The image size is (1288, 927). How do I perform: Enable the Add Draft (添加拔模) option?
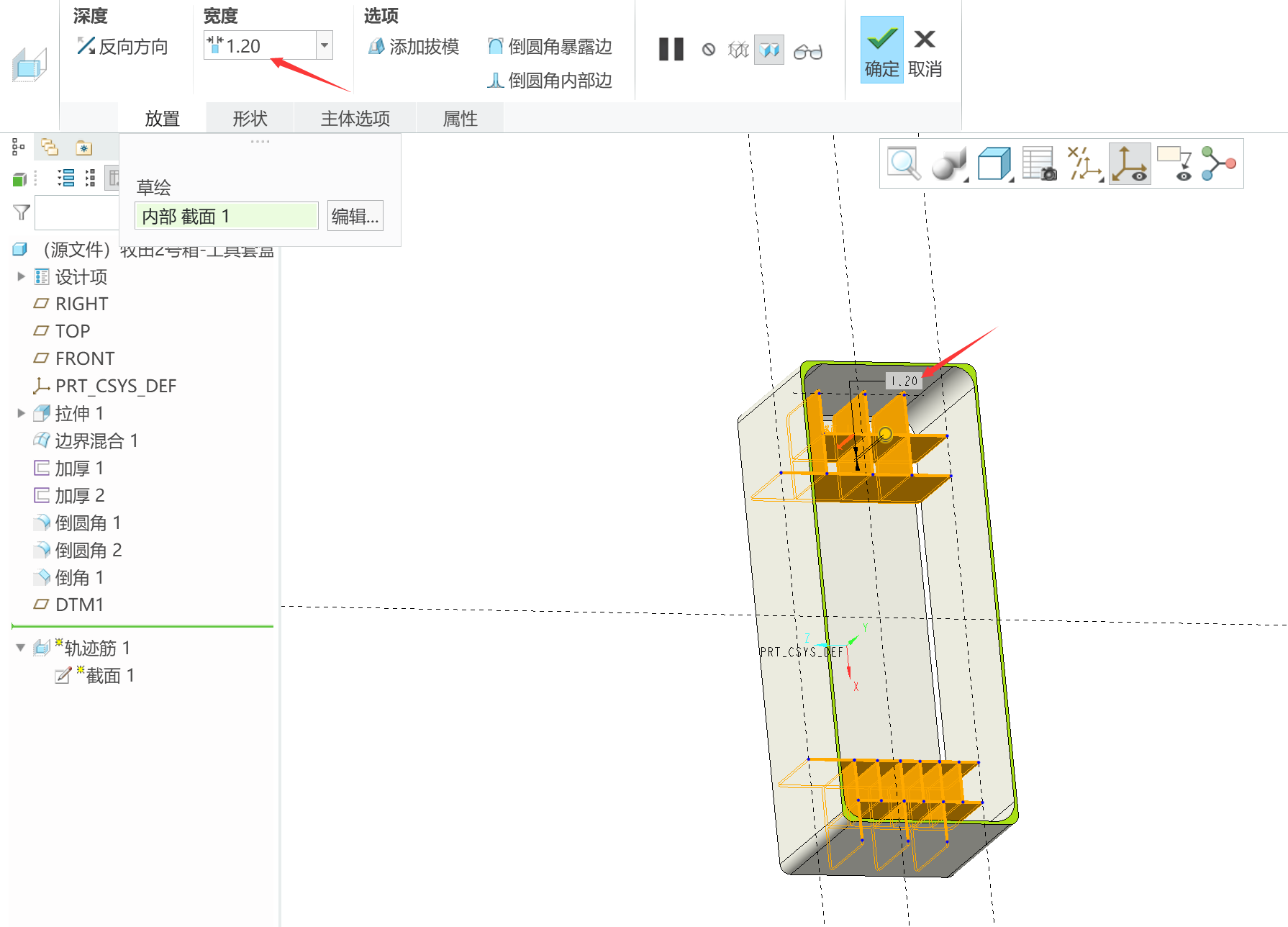pos(414,47)
